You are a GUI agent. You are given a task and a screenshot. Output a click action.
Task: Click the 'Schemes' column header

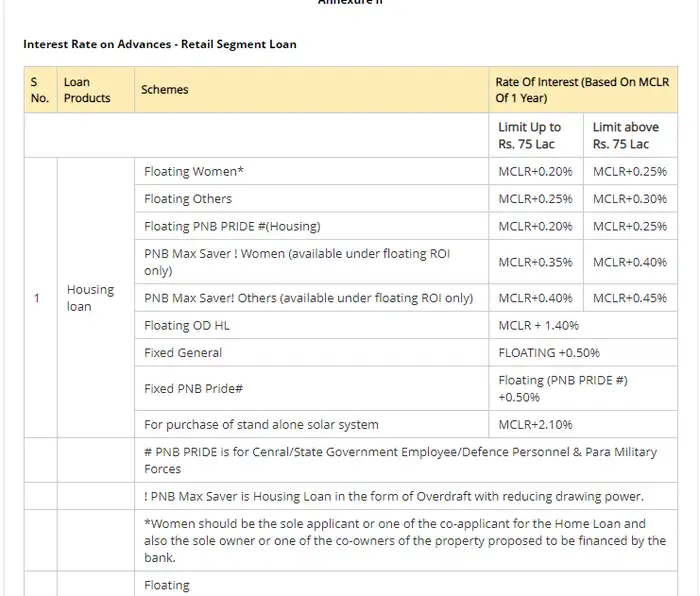coord(165,90)
